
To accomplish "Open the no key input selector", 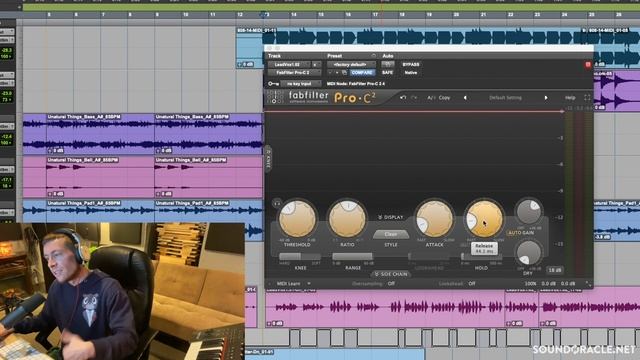I will pos(301,84).
